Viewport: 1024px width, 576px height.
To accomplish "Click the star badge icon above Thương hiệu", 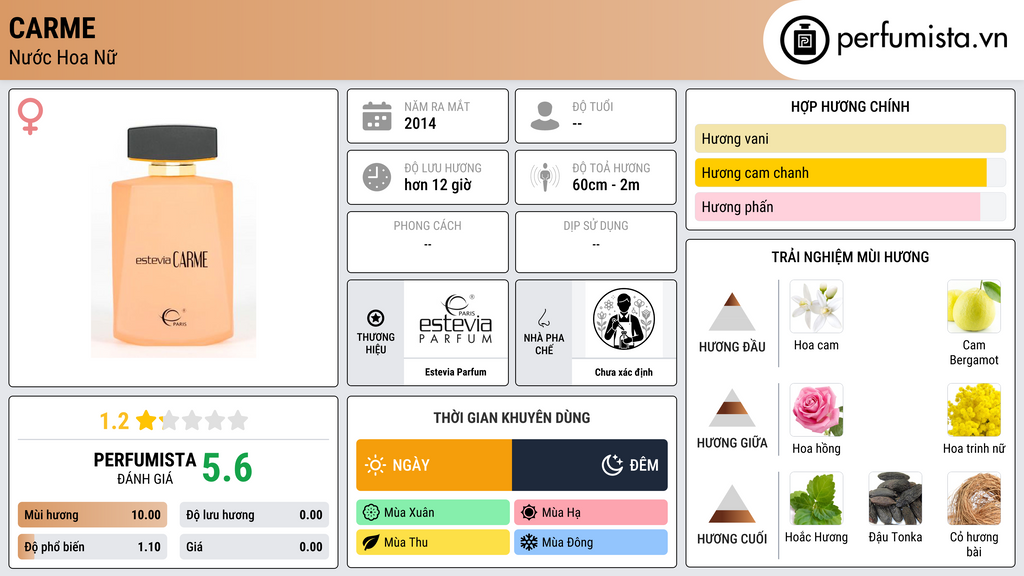I will coord(376,318).
